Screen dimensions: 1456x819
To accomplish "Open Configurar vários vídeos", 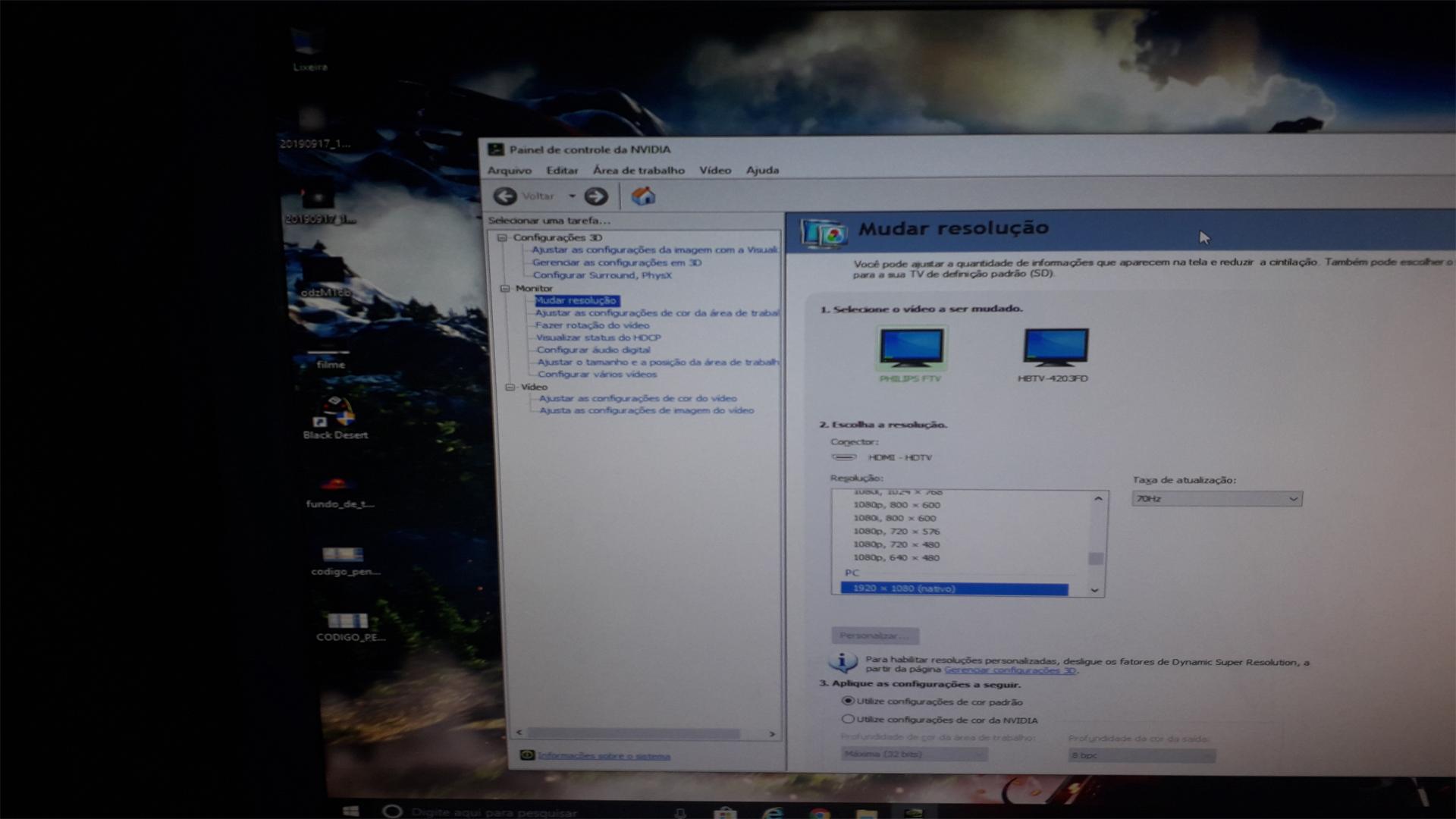I will [598, 374].
